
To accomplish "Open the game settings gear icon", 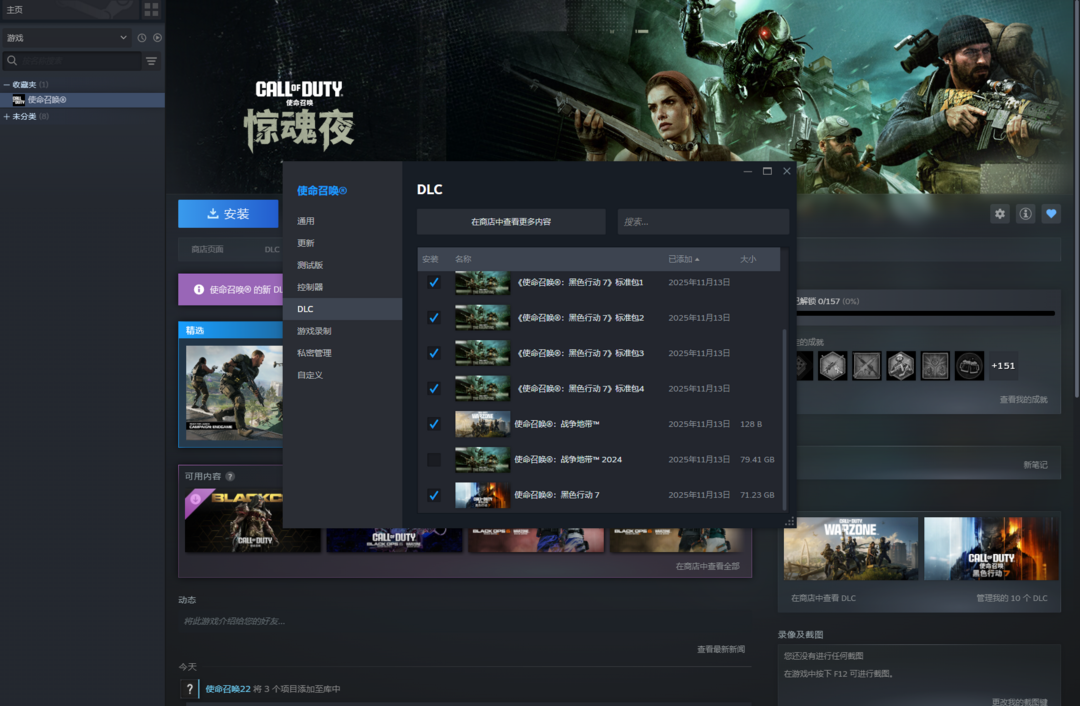I will coord(1000,214).
